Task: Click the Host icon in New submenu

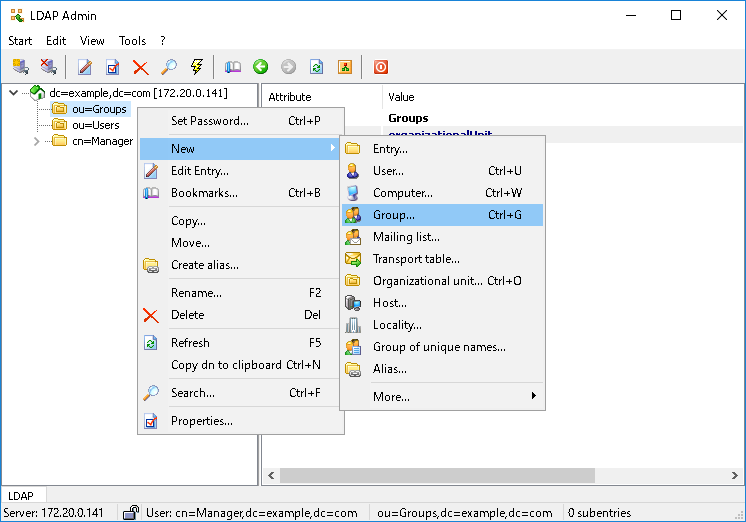Action: 353,303
